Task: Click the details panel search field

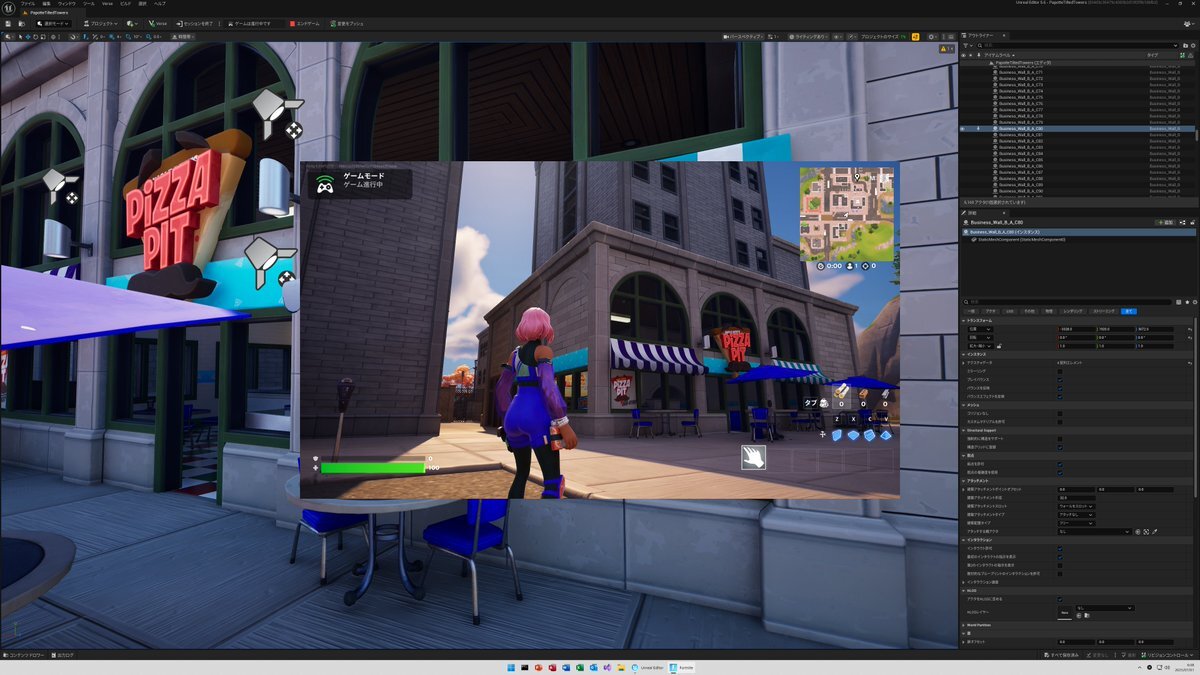Action: (1065, 301)
